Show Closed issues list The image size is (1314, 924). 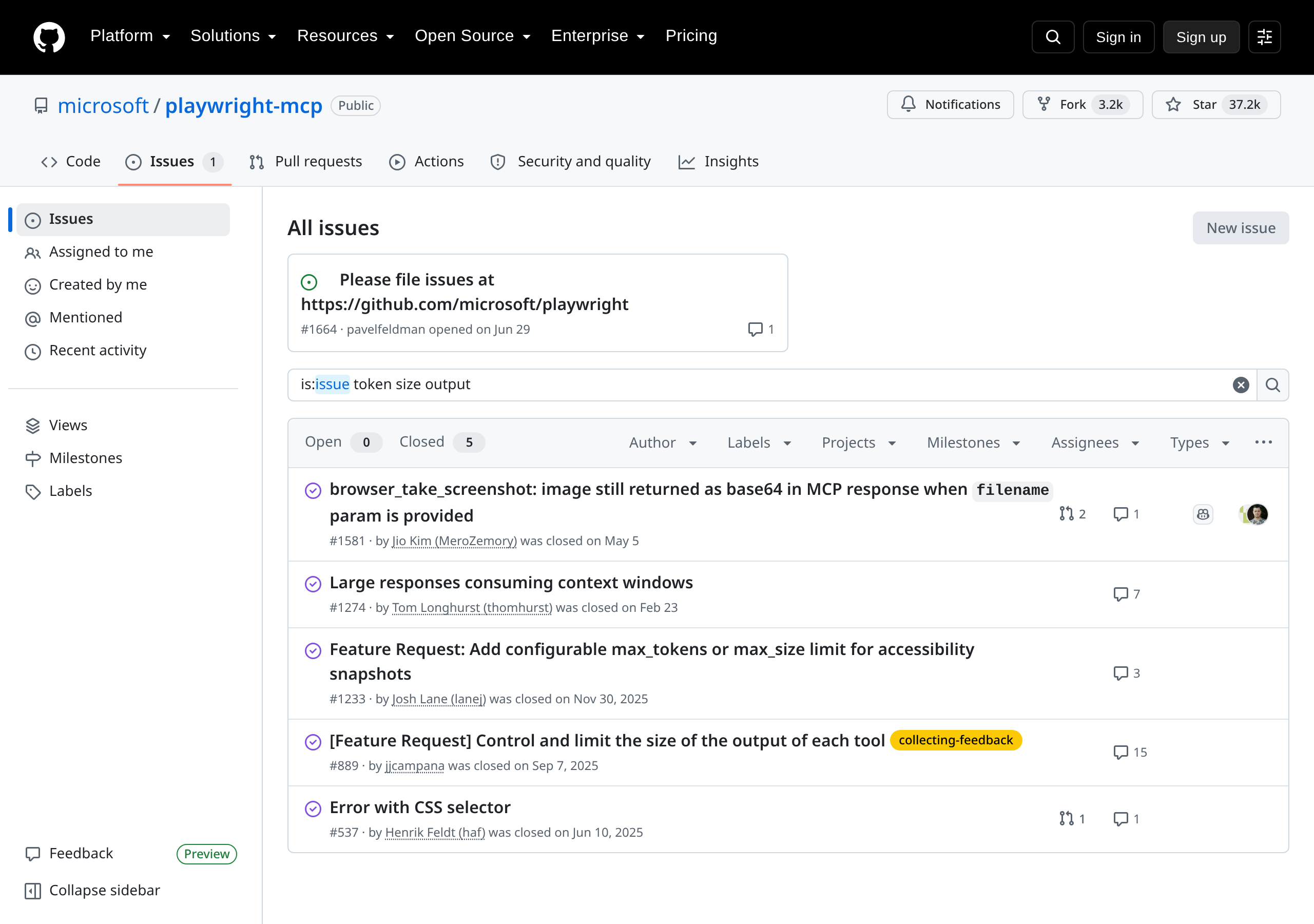tap(441, 442)
